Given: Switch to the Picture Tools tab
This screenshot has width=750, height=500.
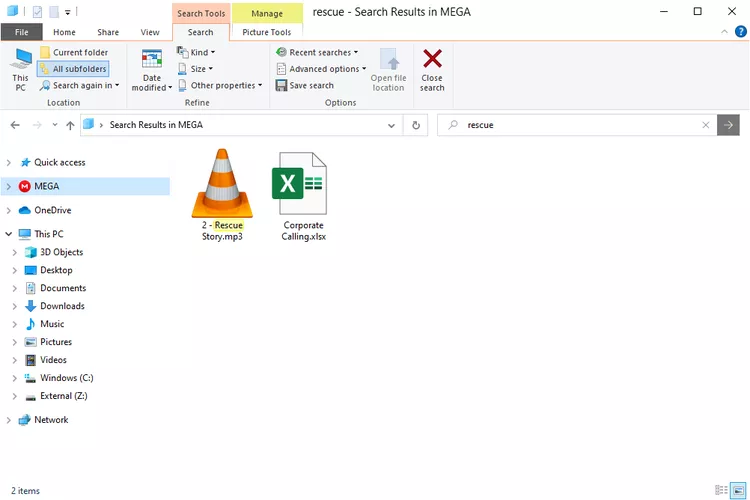Looking at the screenshot, I should click(x=266, y=32).
